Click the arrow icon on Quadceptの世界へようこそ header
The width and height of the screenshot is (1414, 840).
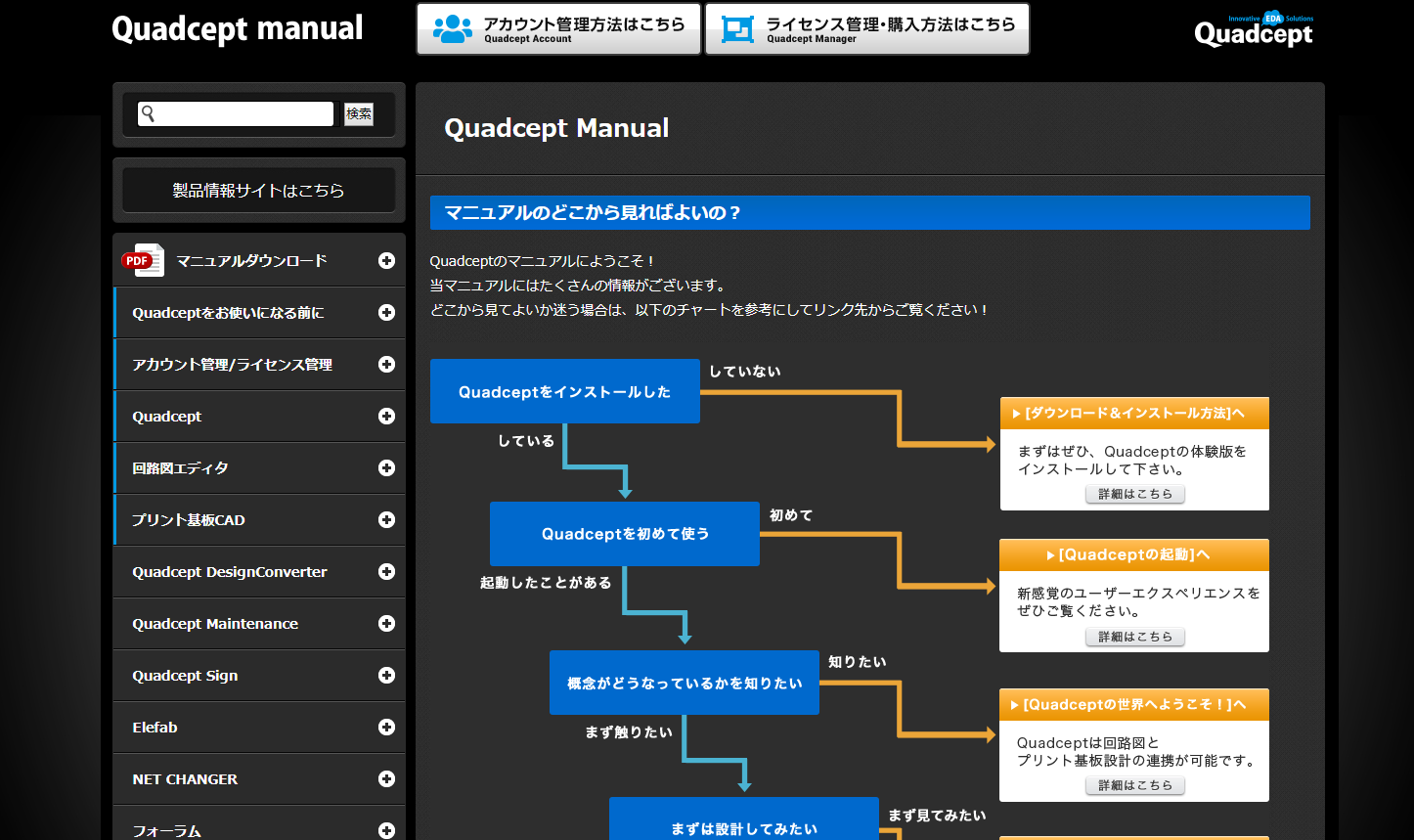tap(1014, 704)
